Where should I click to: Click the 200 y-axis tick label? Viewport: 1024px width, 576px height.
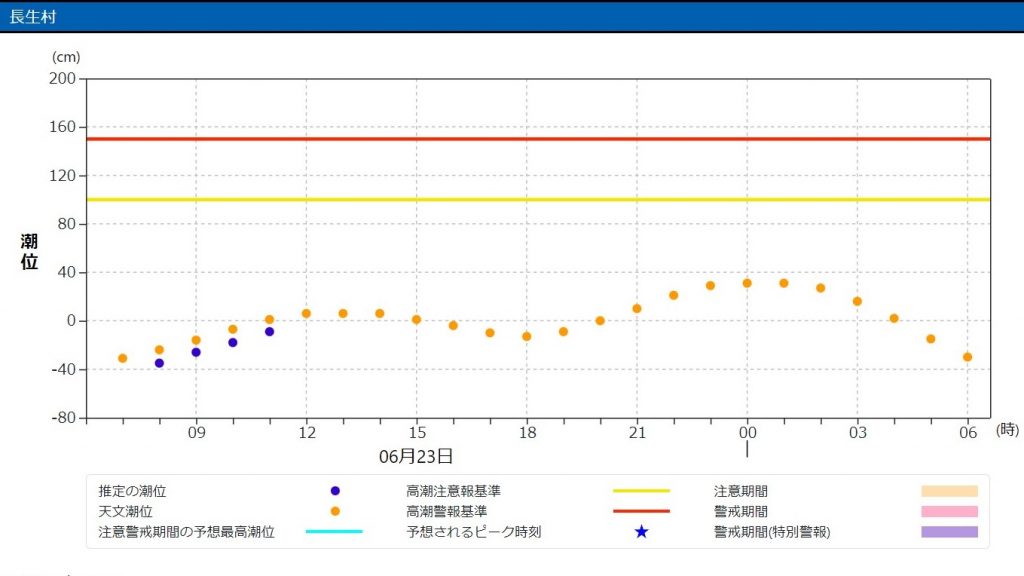[62, 78]
